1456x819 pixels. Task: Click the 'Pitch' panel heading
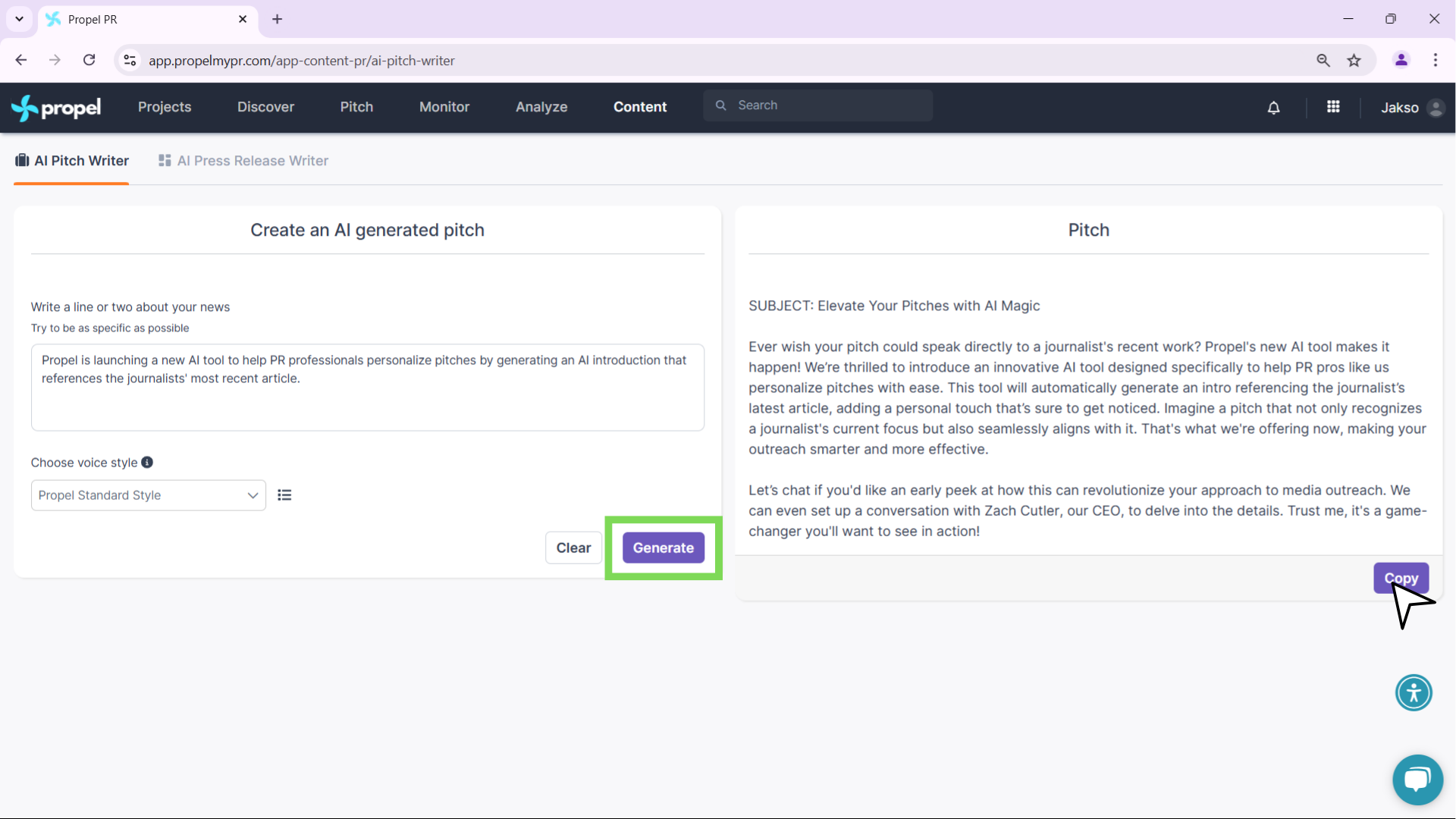pos(1088,230)
